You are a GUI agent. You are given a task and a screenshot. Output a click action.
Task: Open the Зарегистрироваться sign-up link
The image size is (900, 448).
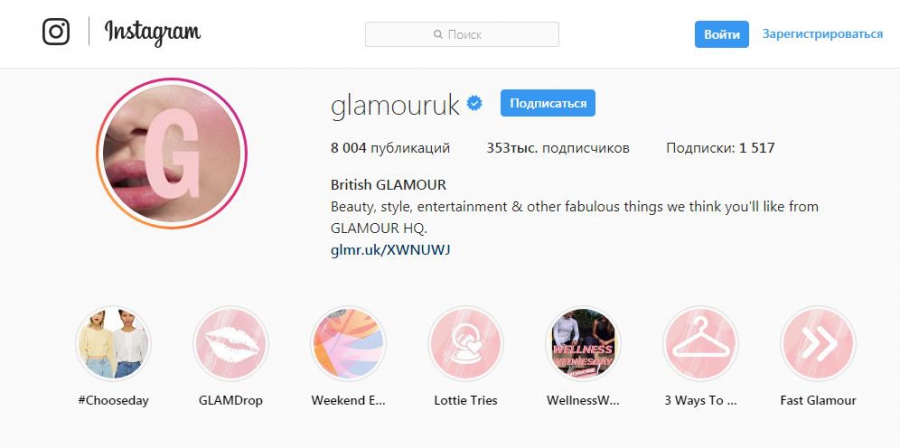(822, 34)
